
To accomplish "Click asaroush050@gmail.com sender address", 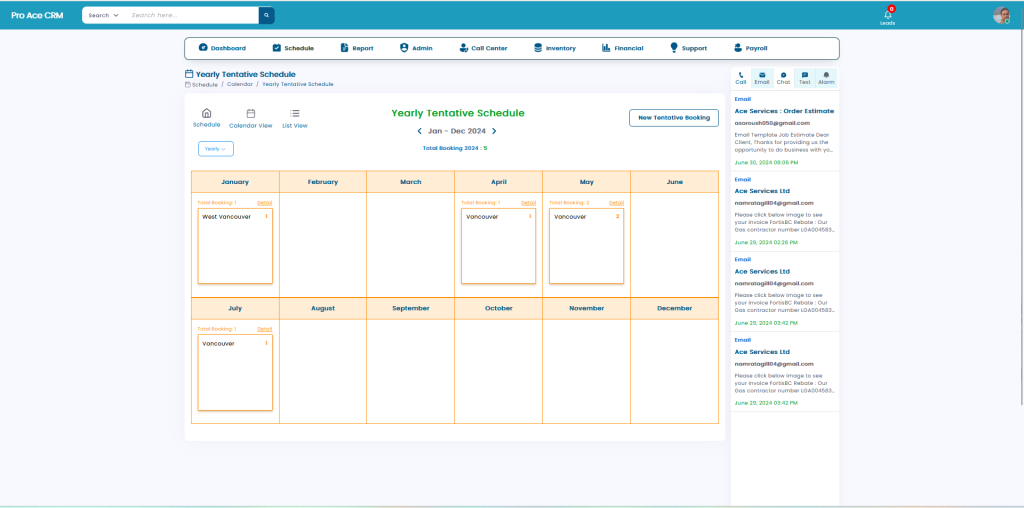I will 773,123.
